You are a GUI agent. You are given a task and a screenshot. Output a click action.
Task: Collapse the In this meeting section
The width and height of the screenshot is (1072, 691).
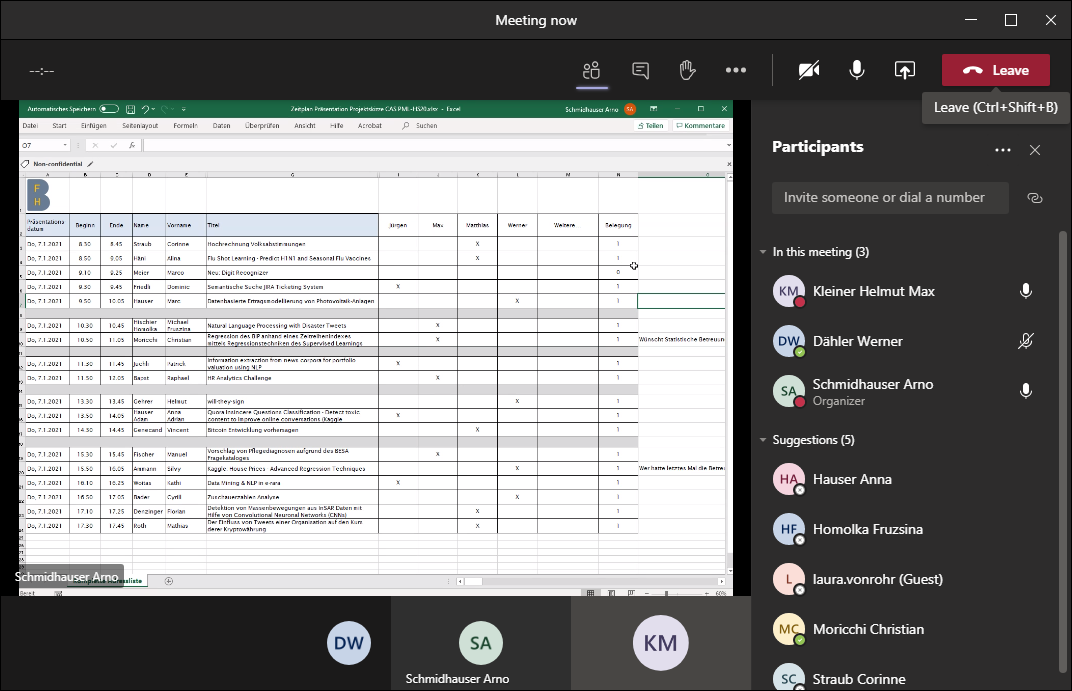764,252
